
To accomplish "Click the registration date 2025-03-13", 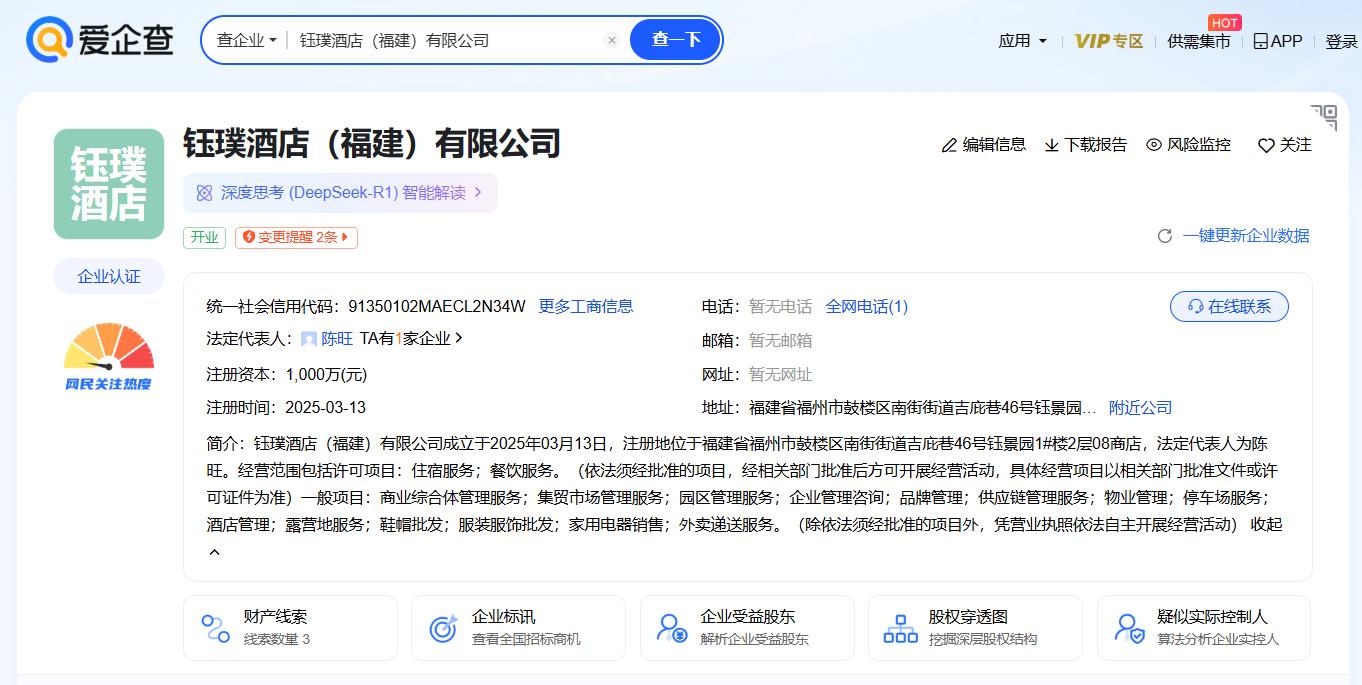I will click(x=325, y=408).
